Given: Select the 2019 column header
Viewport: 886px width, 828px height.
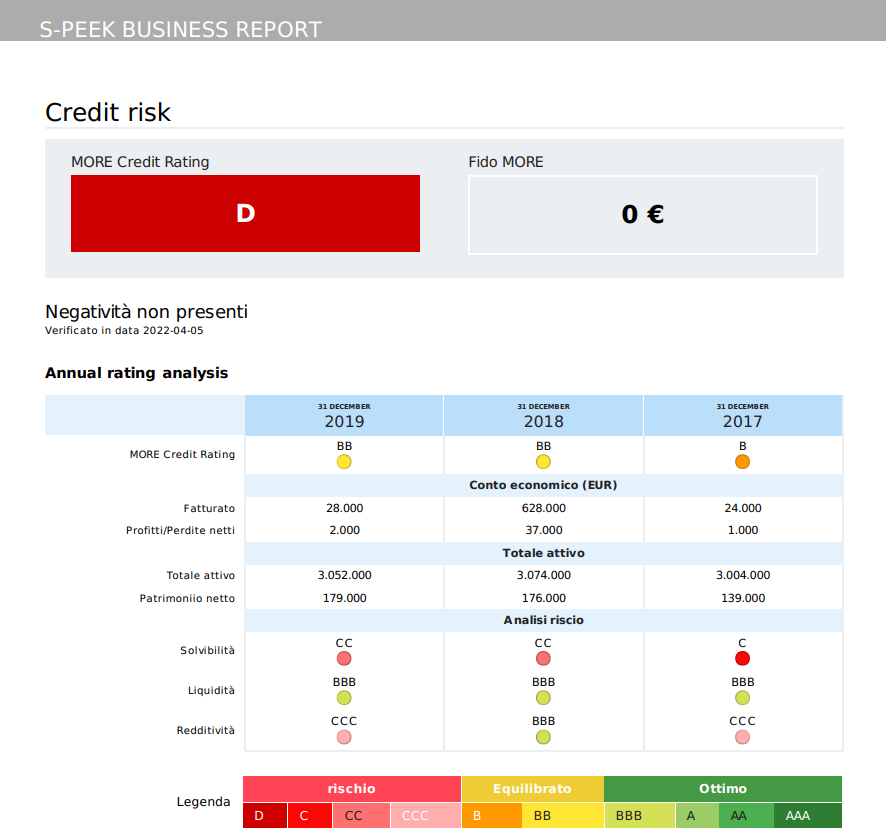Looking at the screenshot, I should [344, 415].
